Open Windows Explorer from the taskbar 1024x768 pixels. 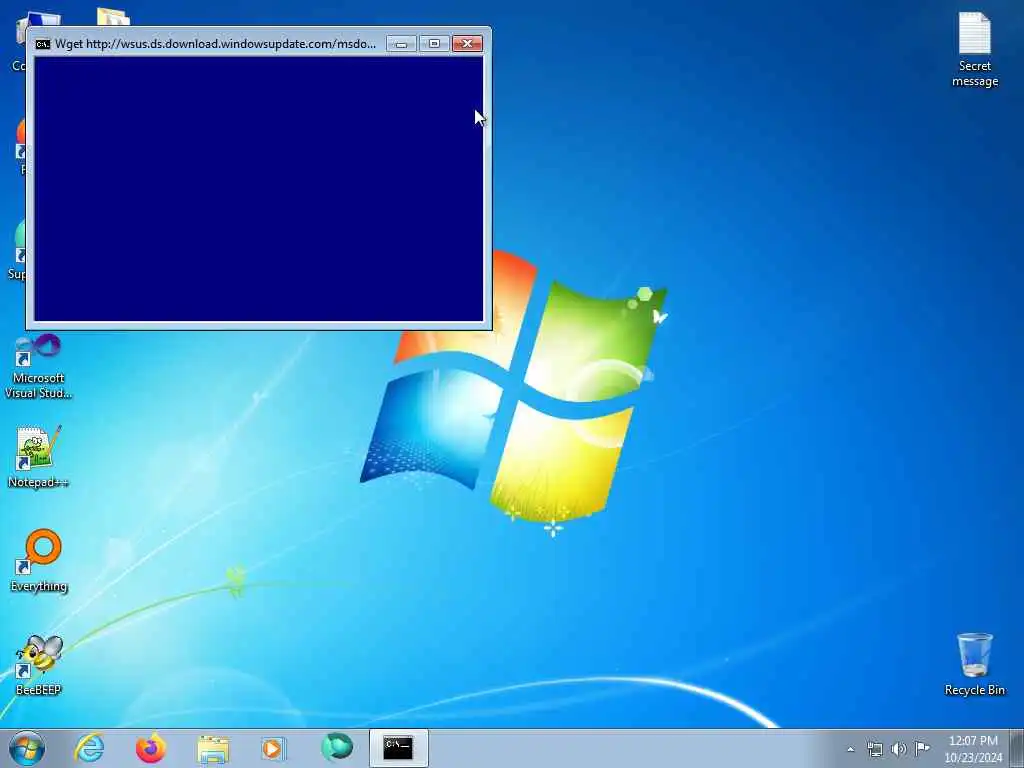[x=213, y=749]
